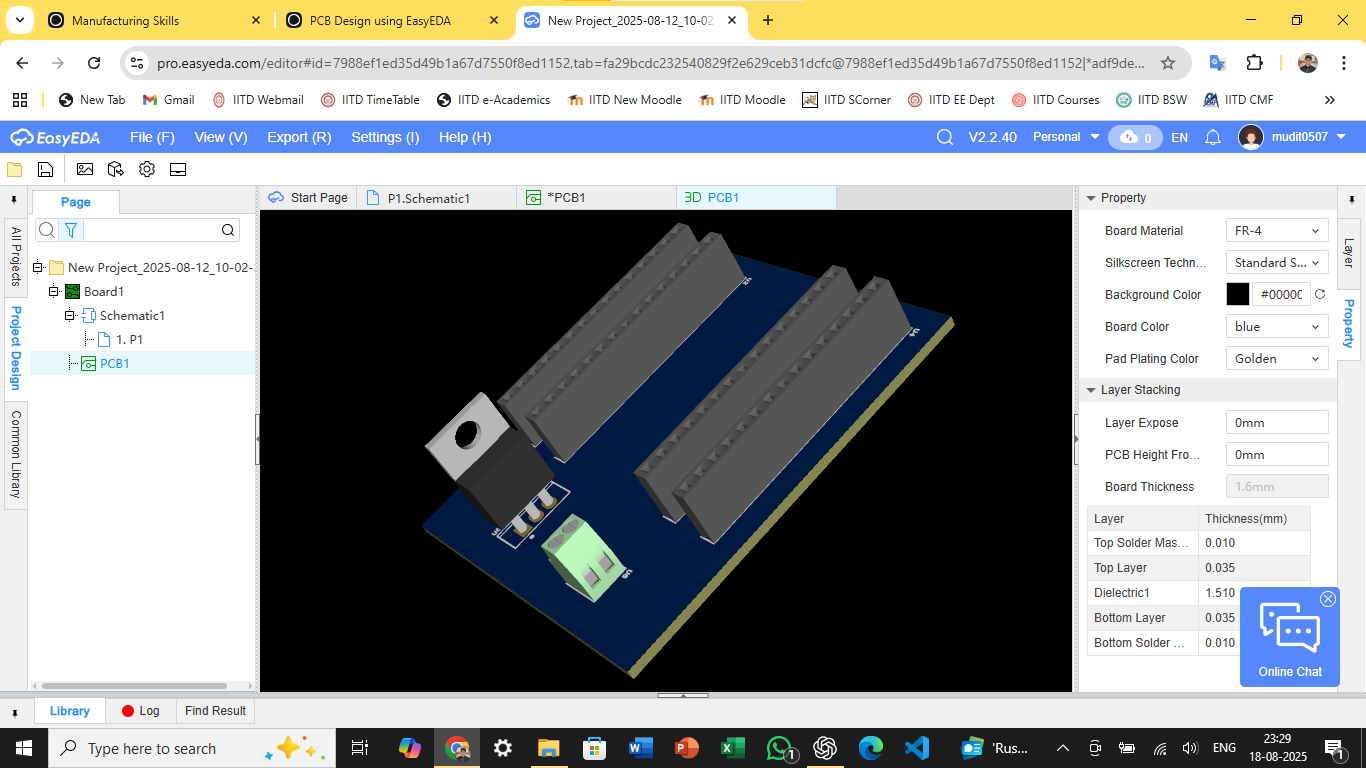This screenshot has height=768, width=1366.
Task: Collapse the Layer Stacking section
Action: (x=1091, y=390)
